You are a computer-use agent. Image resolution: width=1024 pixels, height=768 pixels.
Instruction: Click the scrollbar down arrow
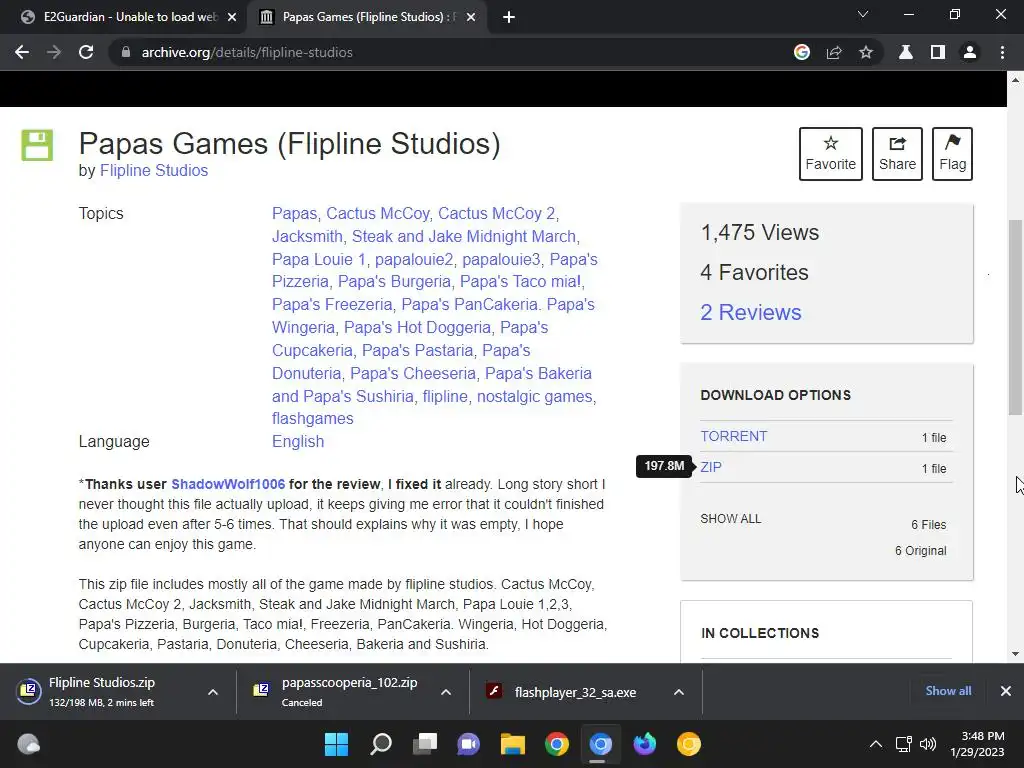click(x=1015, y=654)
